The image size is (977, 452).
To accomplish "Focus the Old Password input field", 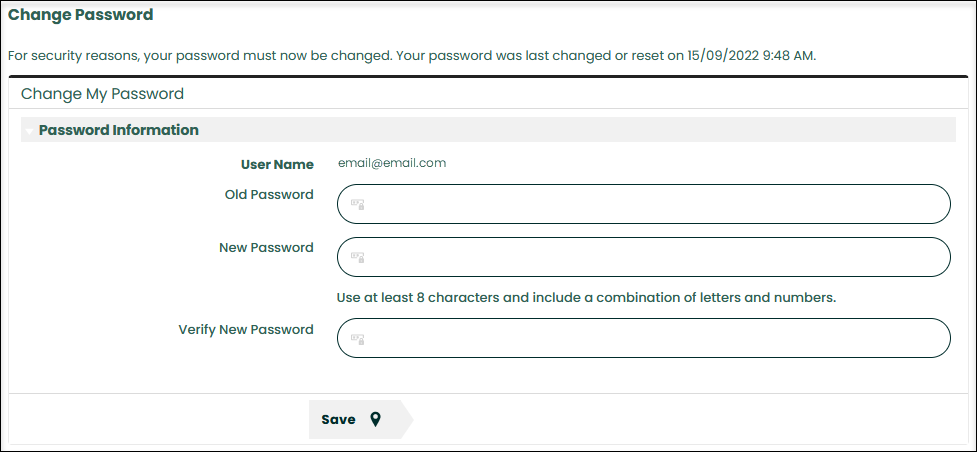I will point(650,204).
